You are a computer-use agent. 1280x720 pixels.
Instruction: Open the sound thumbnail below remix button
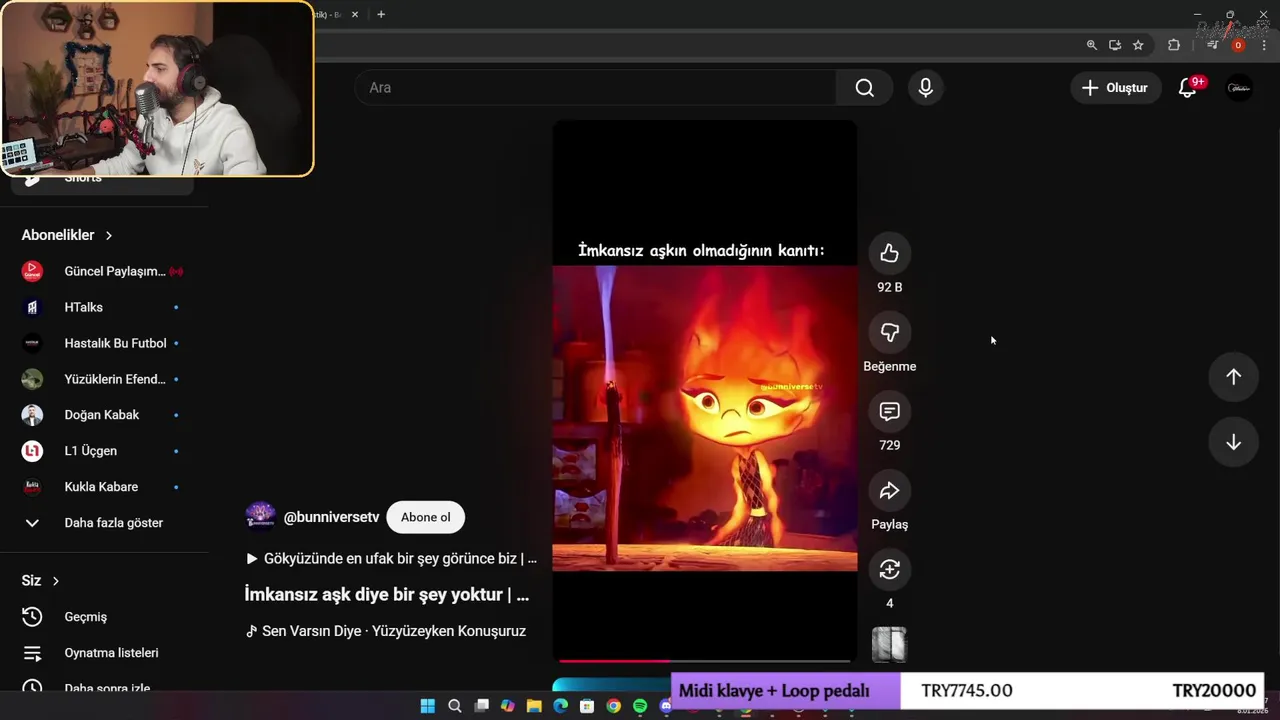coord(889,645)
